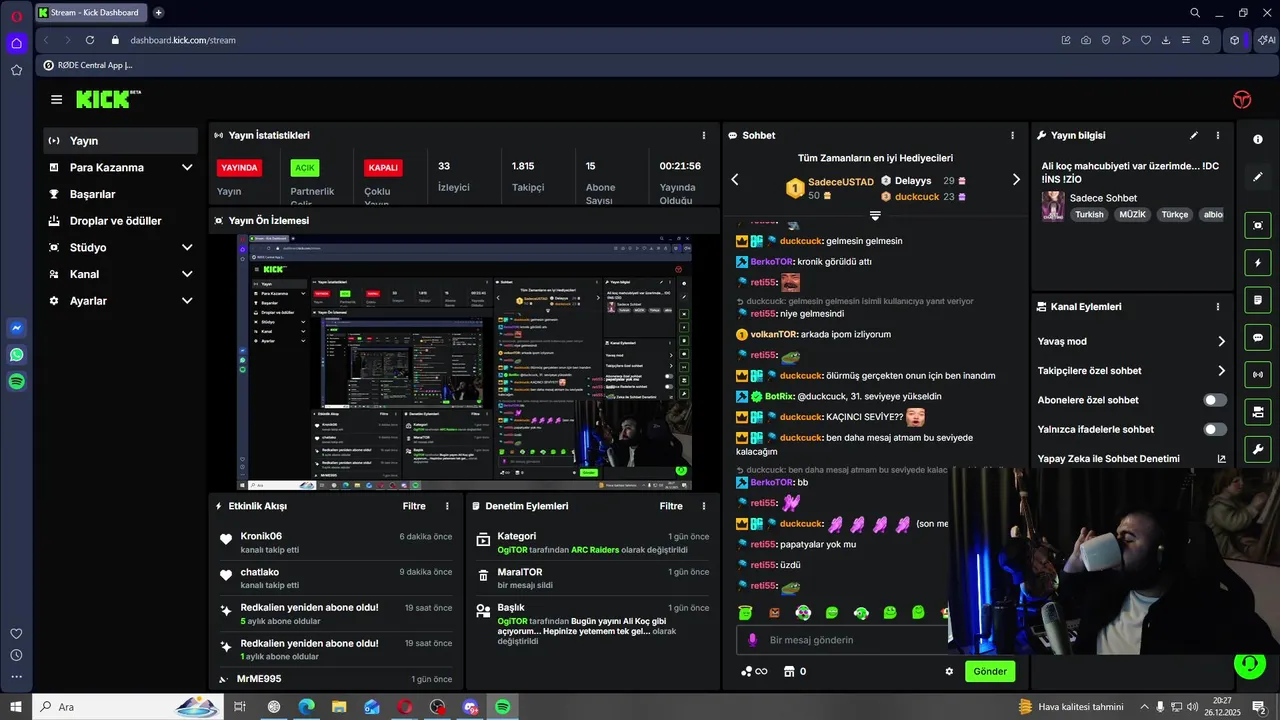This screenshot has height=720, width=1280.
Task: Click the Turkish tag chip
Action: [x=1089, y=214]
